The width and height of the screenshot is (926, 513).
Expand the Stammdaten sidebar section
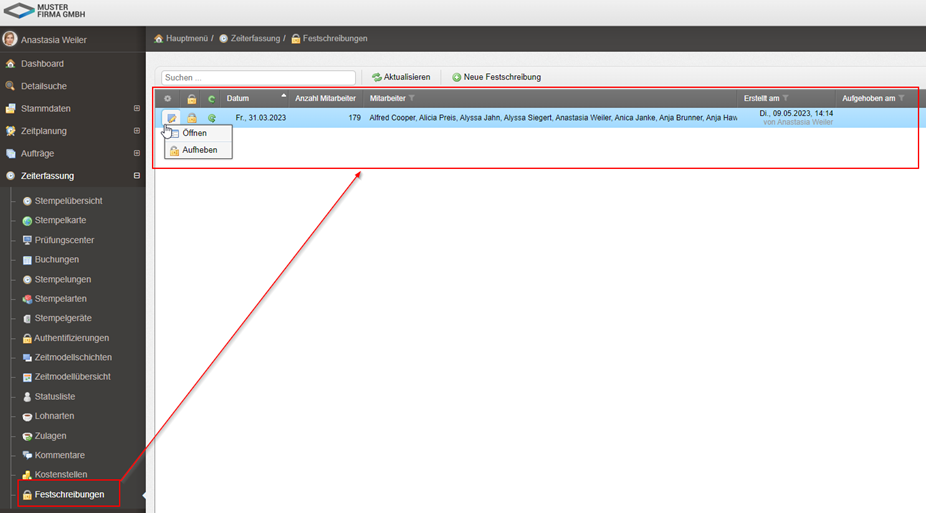pos(137,108)
